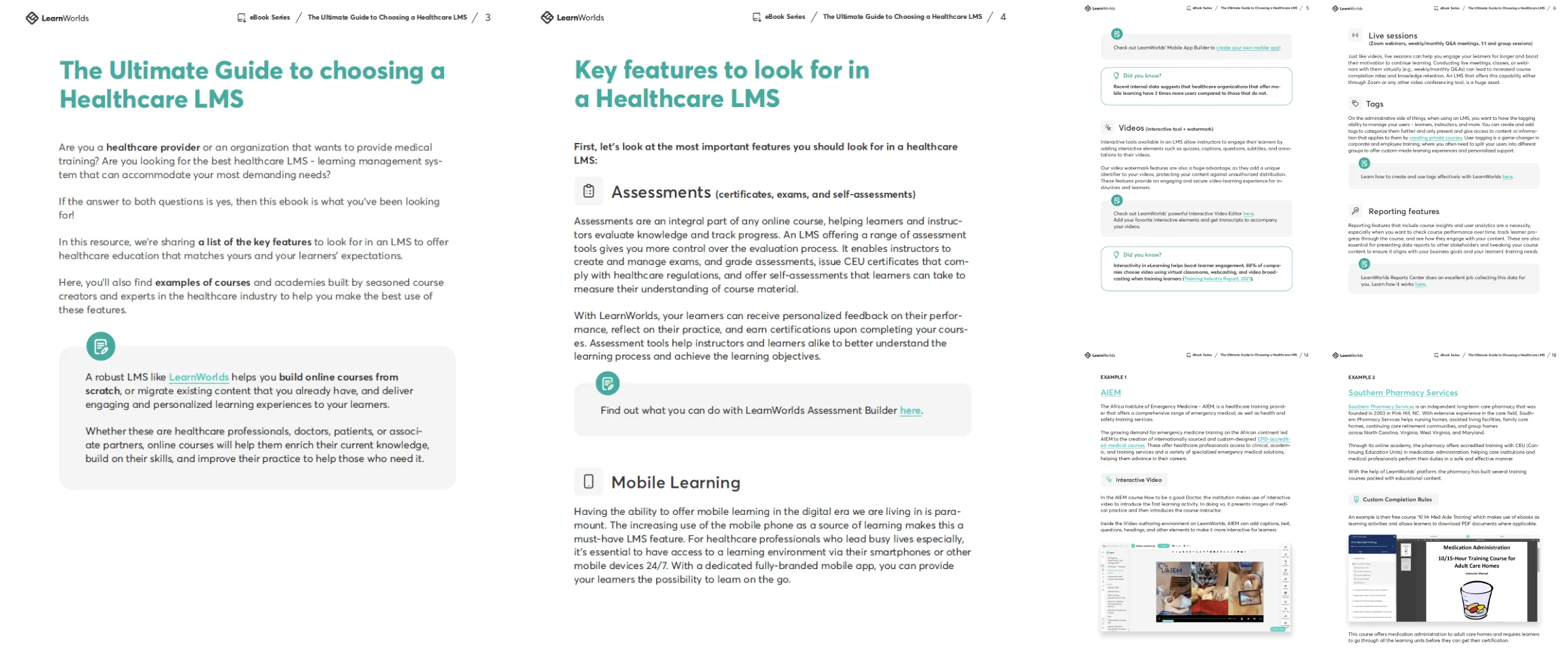The image size is (1568, 668).
Task: Click the breadcrumb title 'The Ultimate Guide to Choosing a Healthcare LMS'
Action: click(388, 17)
